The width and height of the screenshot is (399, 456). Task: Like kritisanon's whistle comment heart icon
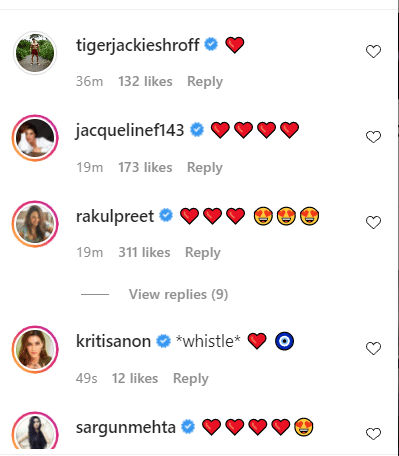point(373,348)
